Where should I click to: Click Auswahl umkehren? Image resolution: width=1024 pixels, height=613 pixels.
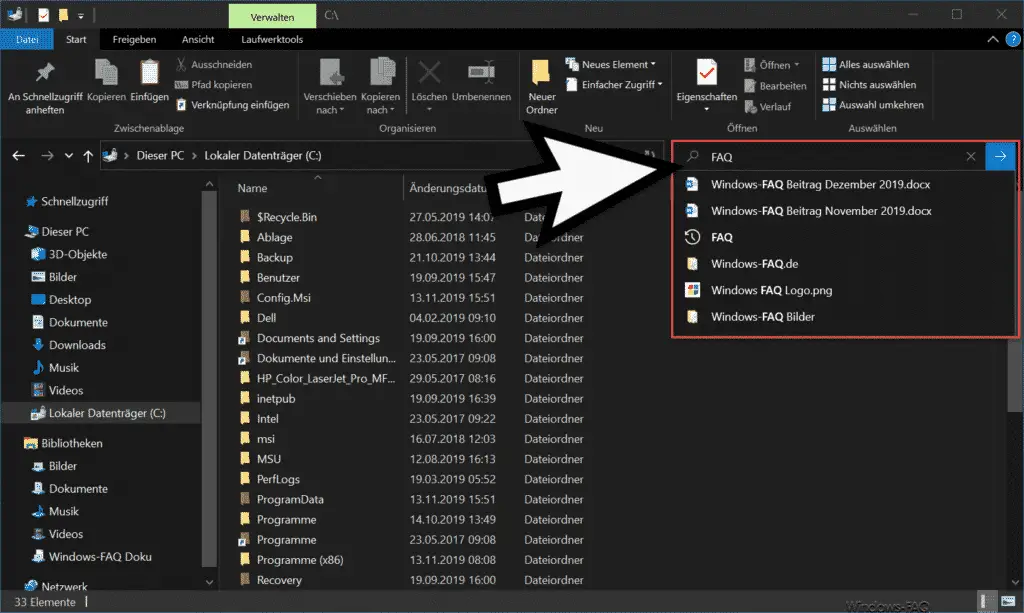pyautogui.click(x=872, y=105)
